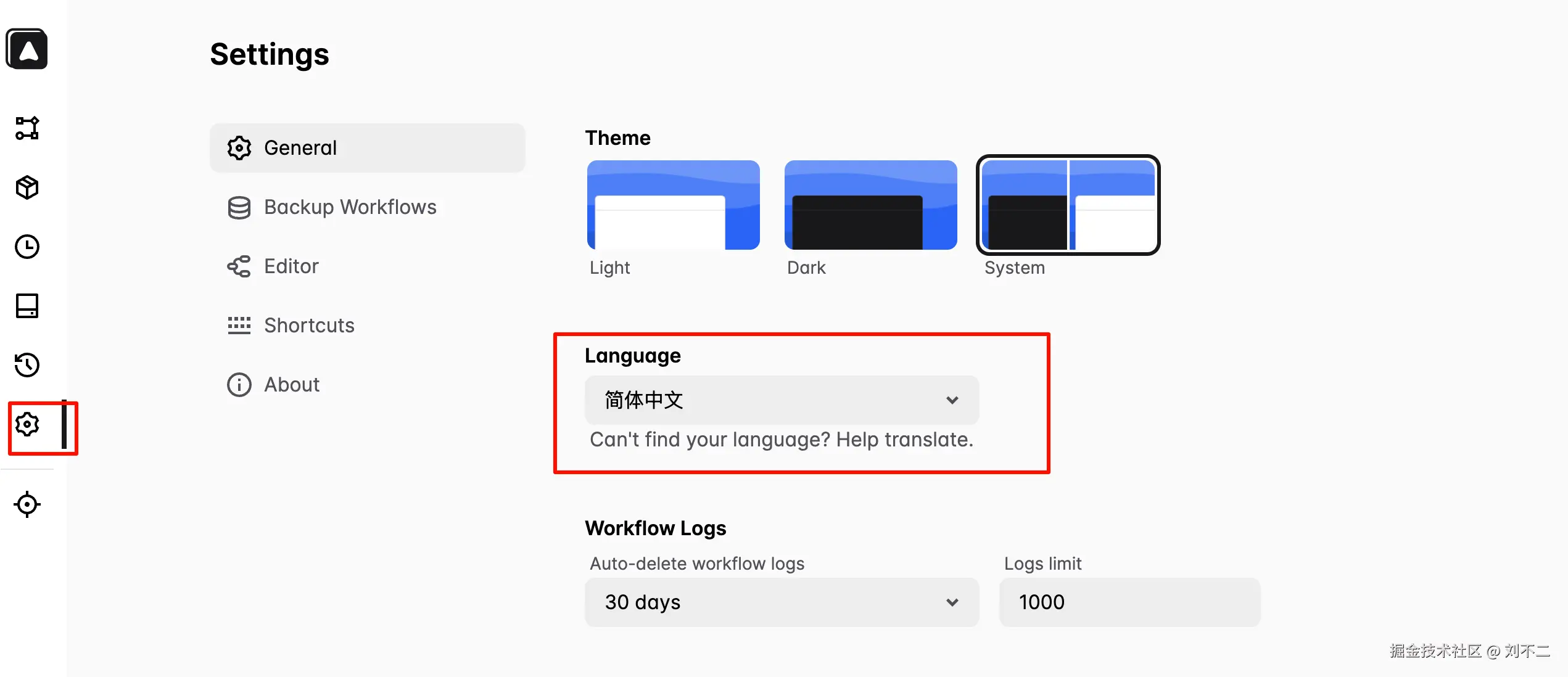Click the element selector crosshair icon
The width and height of the screenshot is (1568, 677).
27,504
